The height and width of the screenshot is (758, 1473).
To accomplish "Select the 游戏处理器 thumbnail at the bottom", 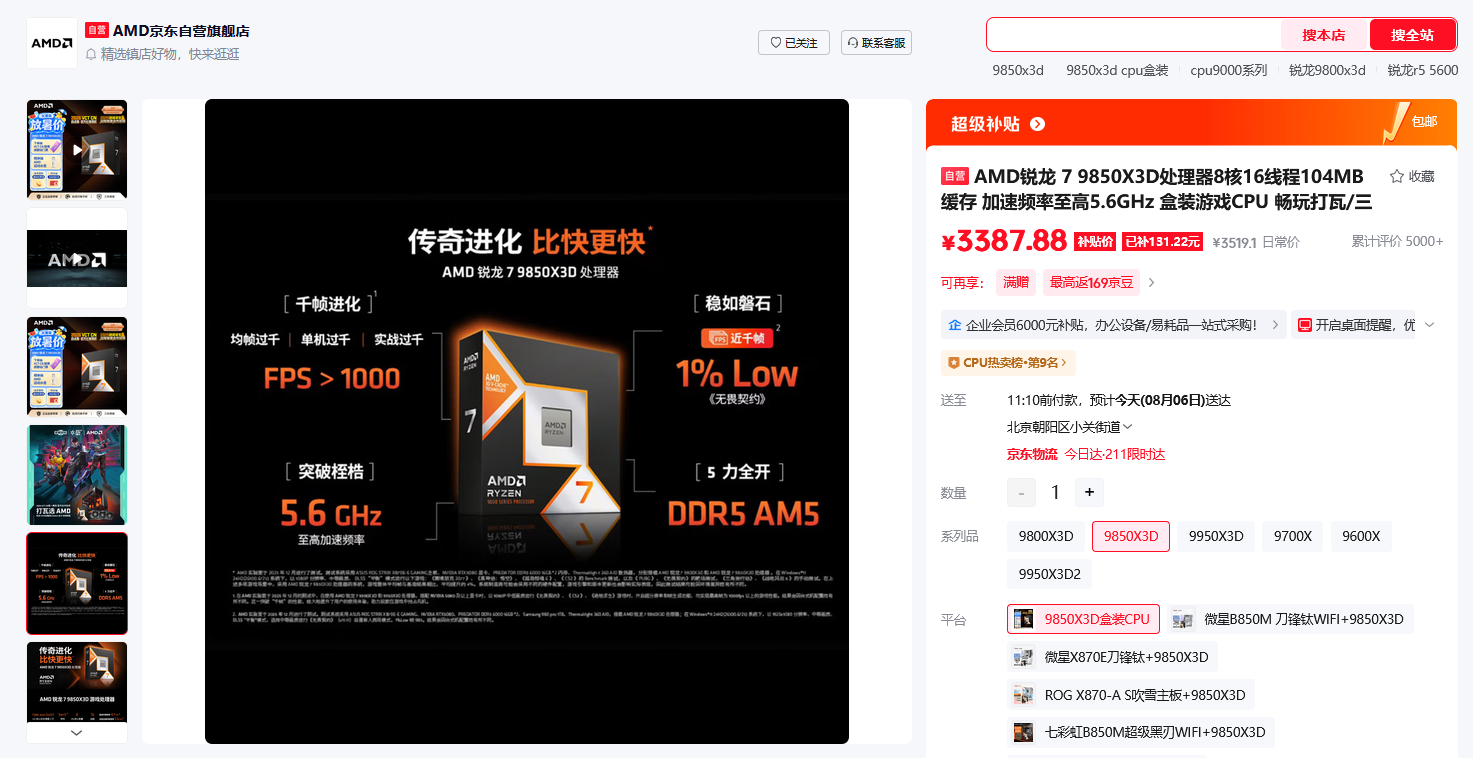I will (x=77, y=682).
